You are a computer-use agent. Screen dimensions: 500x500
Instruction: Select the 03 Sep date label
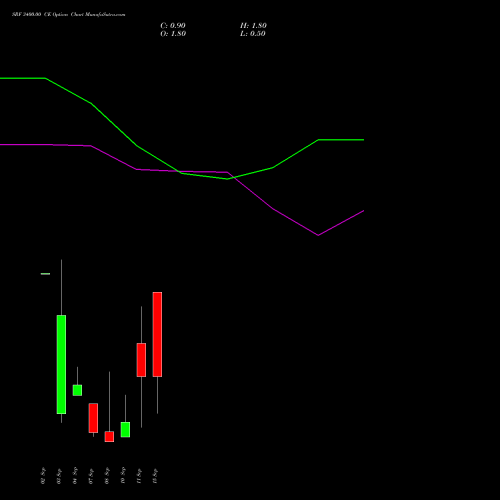click(59, 476)
